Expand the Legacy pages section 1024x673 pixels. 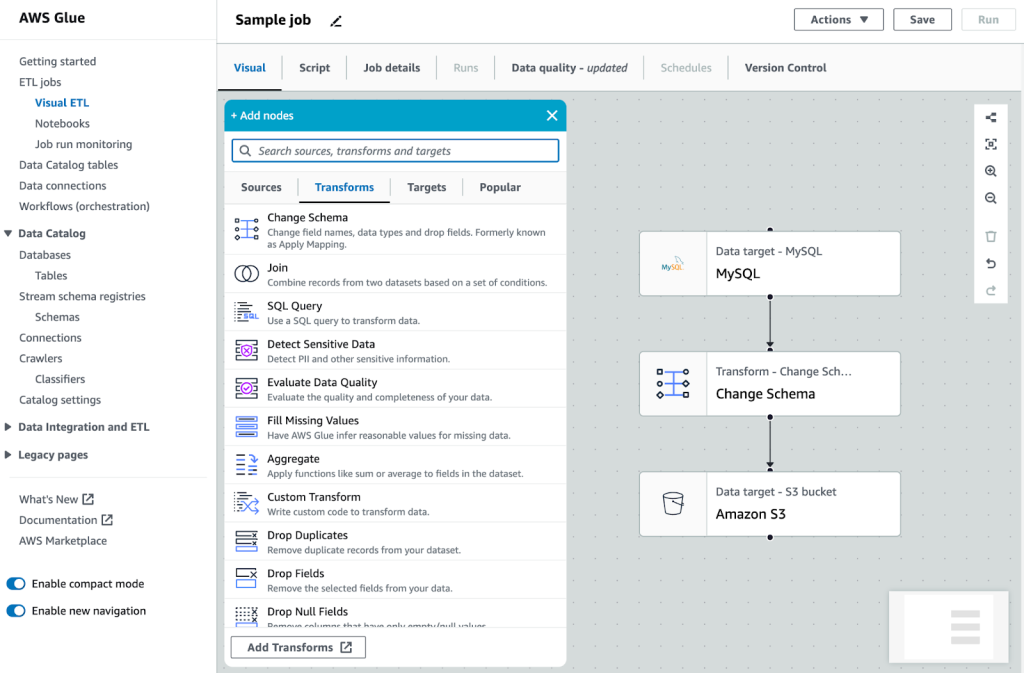(x=8, y=455)
